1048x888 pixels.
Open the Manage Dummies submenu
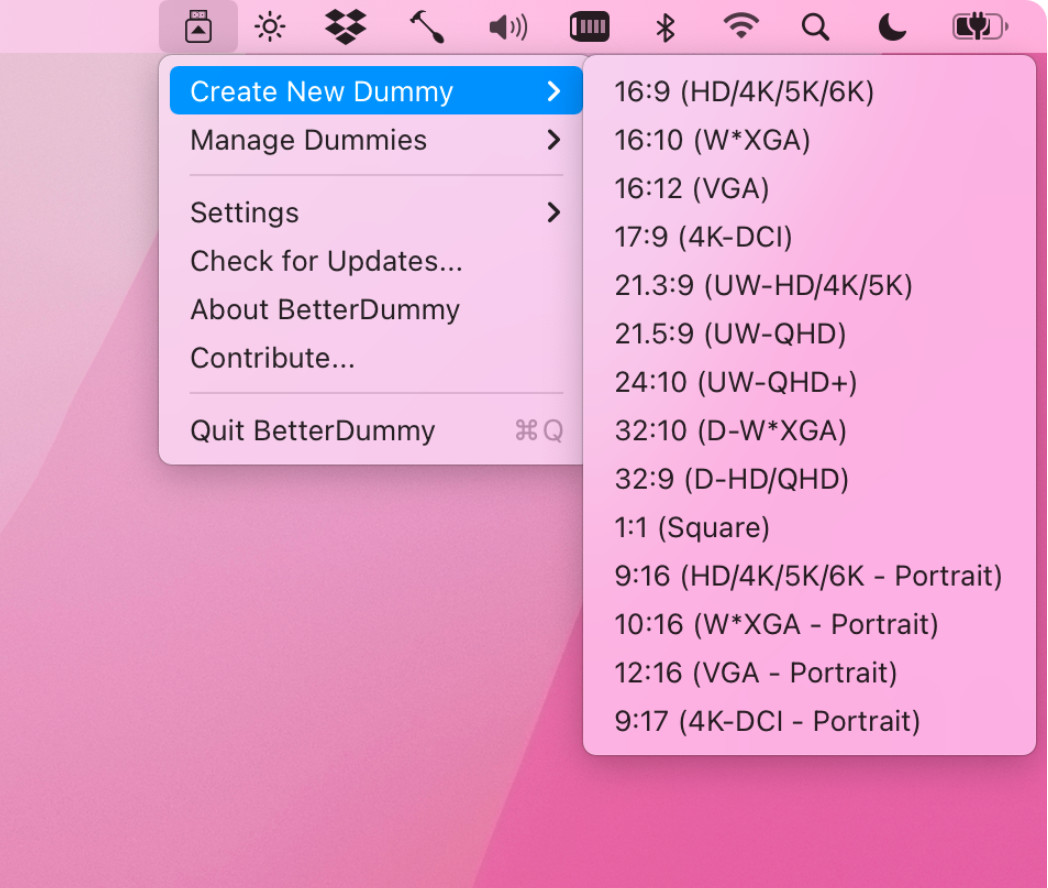pyautogui.click(x=376, y=140)
